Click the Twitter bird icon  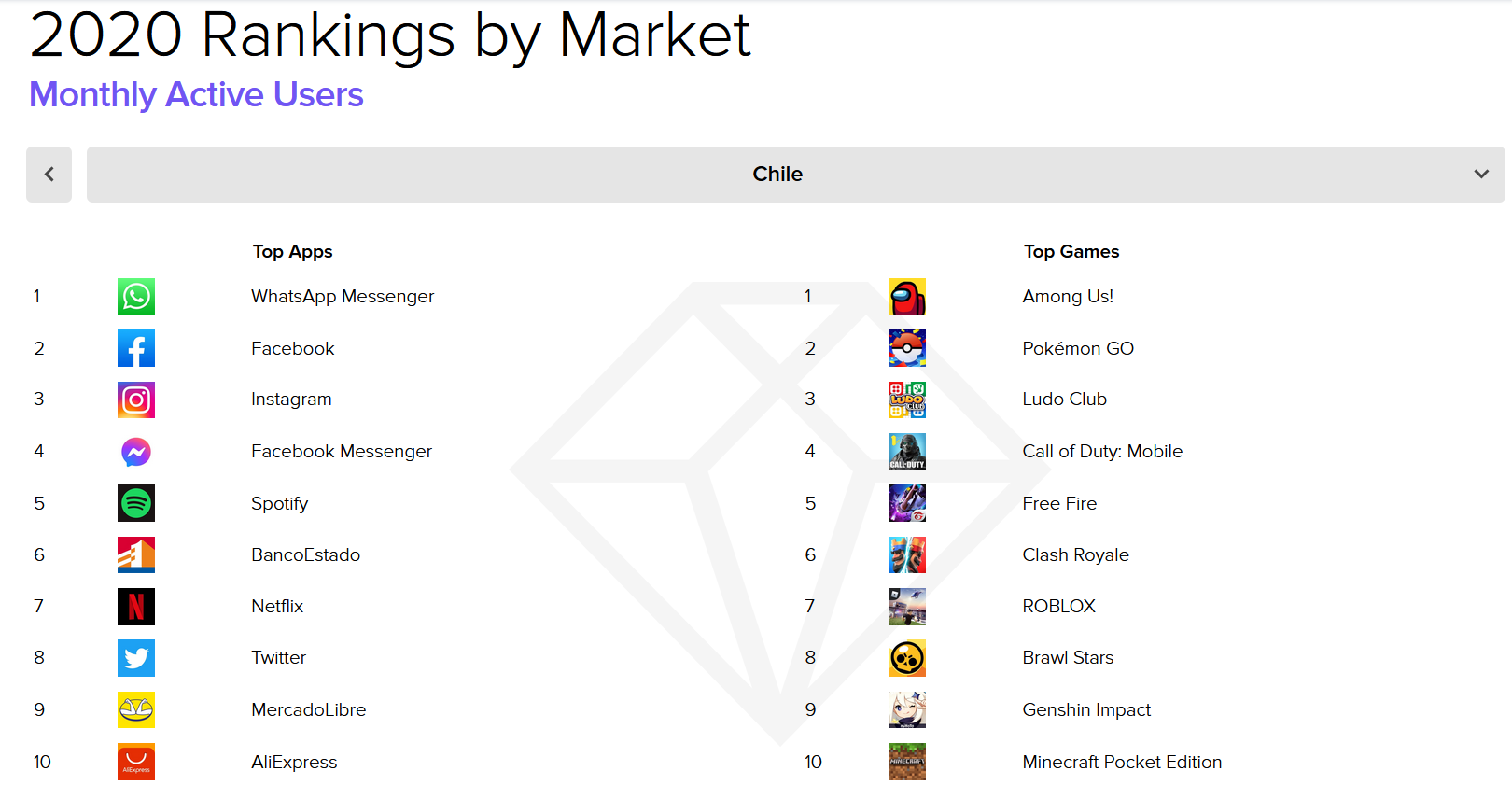[136, 658]
